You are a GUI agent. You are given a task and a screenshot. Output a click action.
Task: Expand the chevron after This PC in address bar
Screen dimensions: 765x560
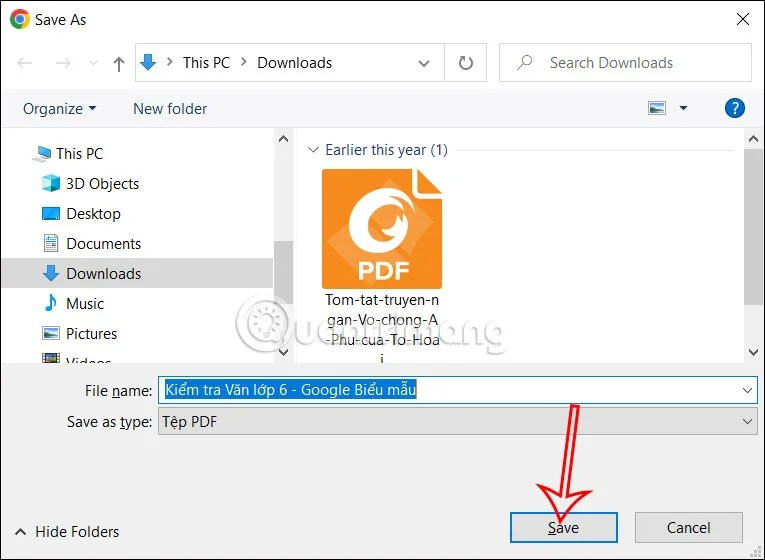pyautogui.click(x=243, y=62)
